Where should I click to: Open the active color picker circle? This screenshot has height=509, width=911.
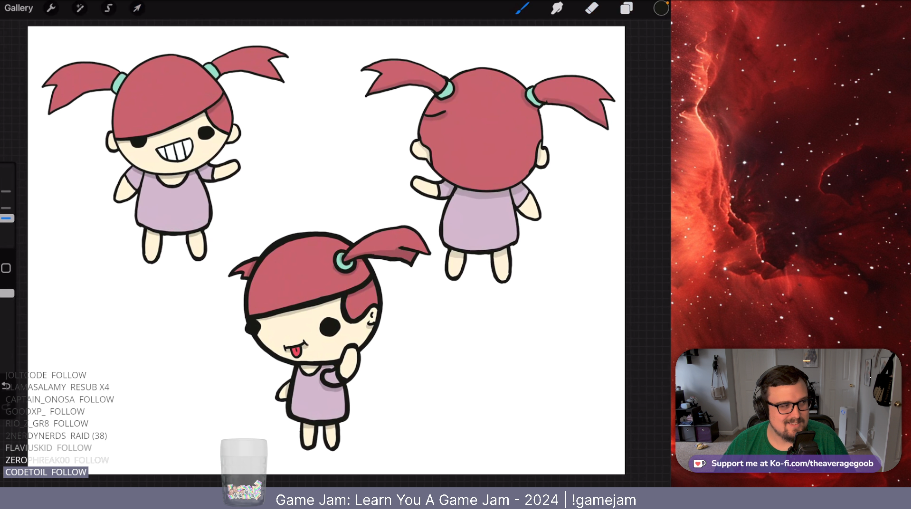tap(660, 8)
